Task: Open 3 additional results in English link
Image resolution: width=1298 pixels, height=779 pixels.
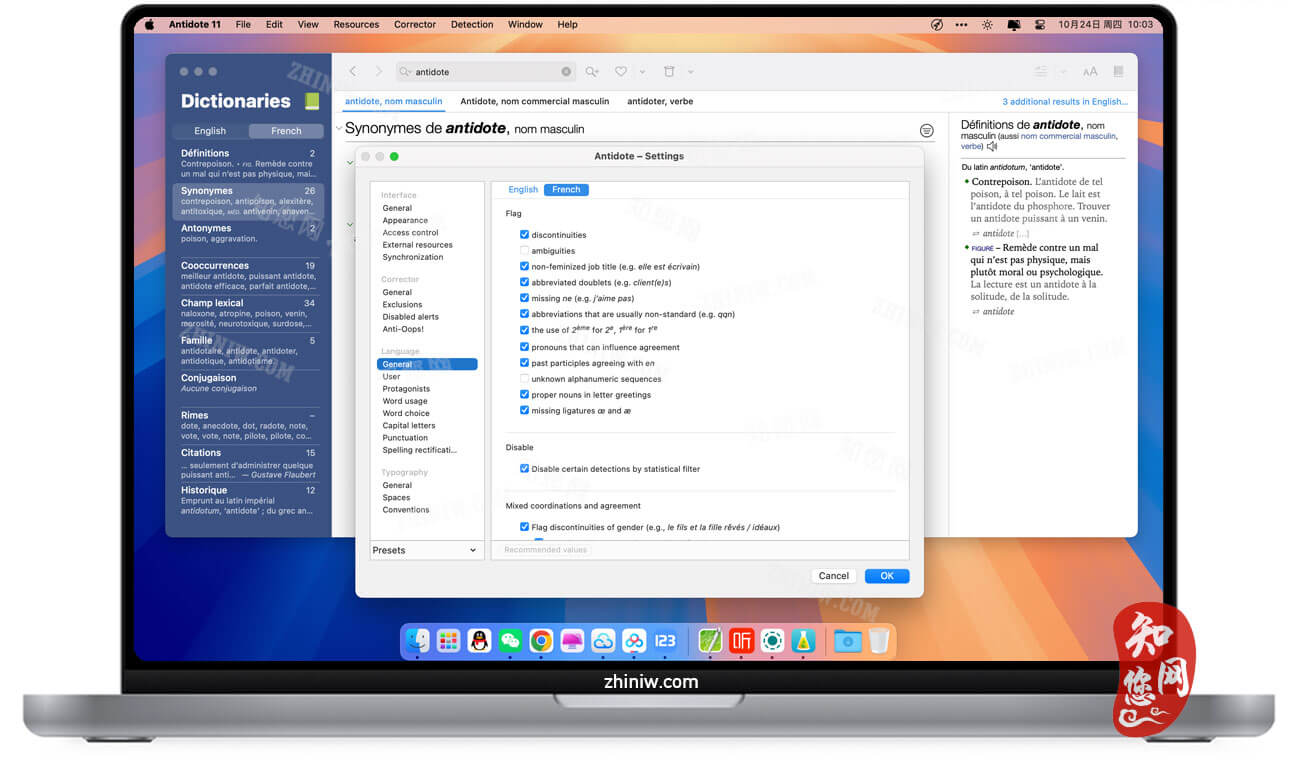Action: 1065,101
